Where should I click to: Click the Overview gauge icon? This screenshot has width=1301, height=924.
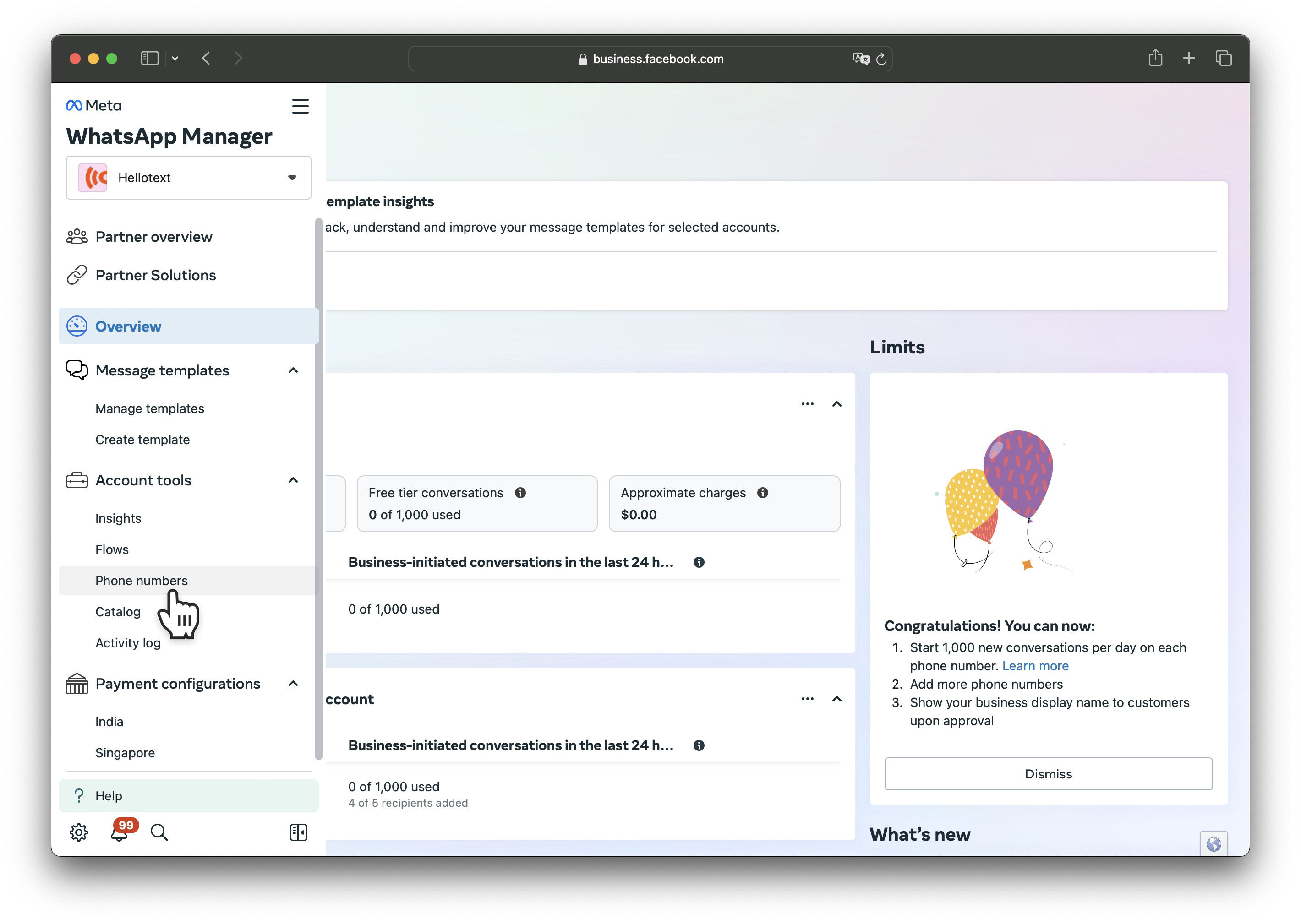coord(77,326)
